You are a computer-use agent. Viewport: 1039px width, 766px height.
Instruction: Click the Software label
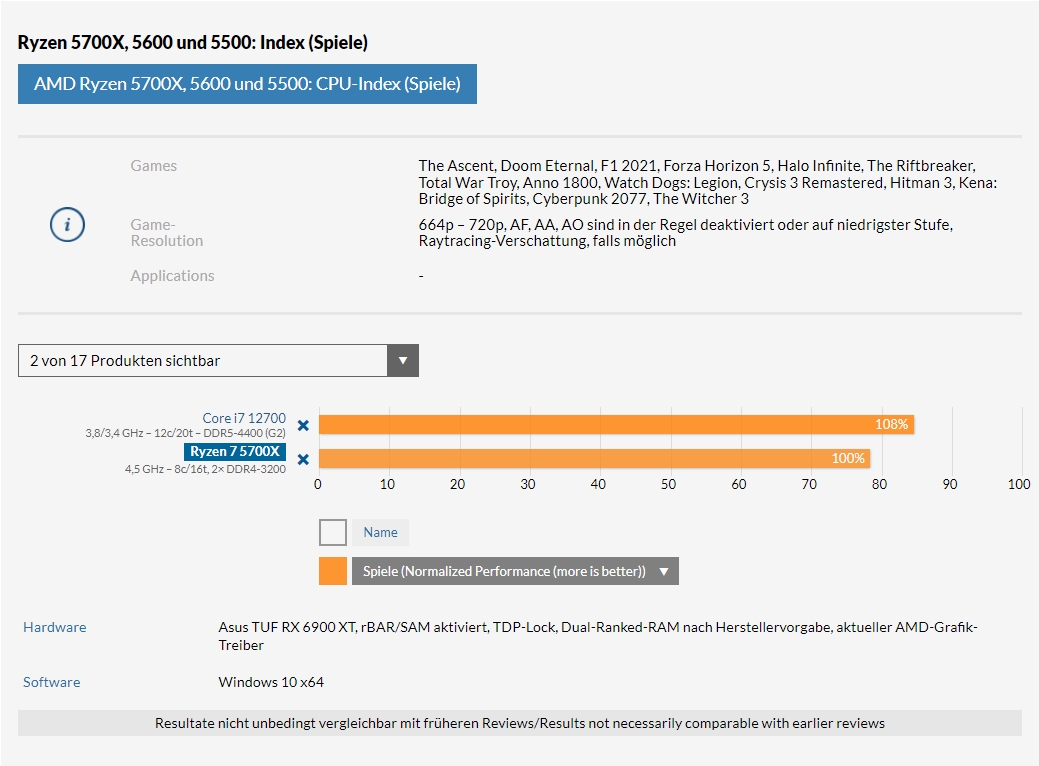coord(52,683)
